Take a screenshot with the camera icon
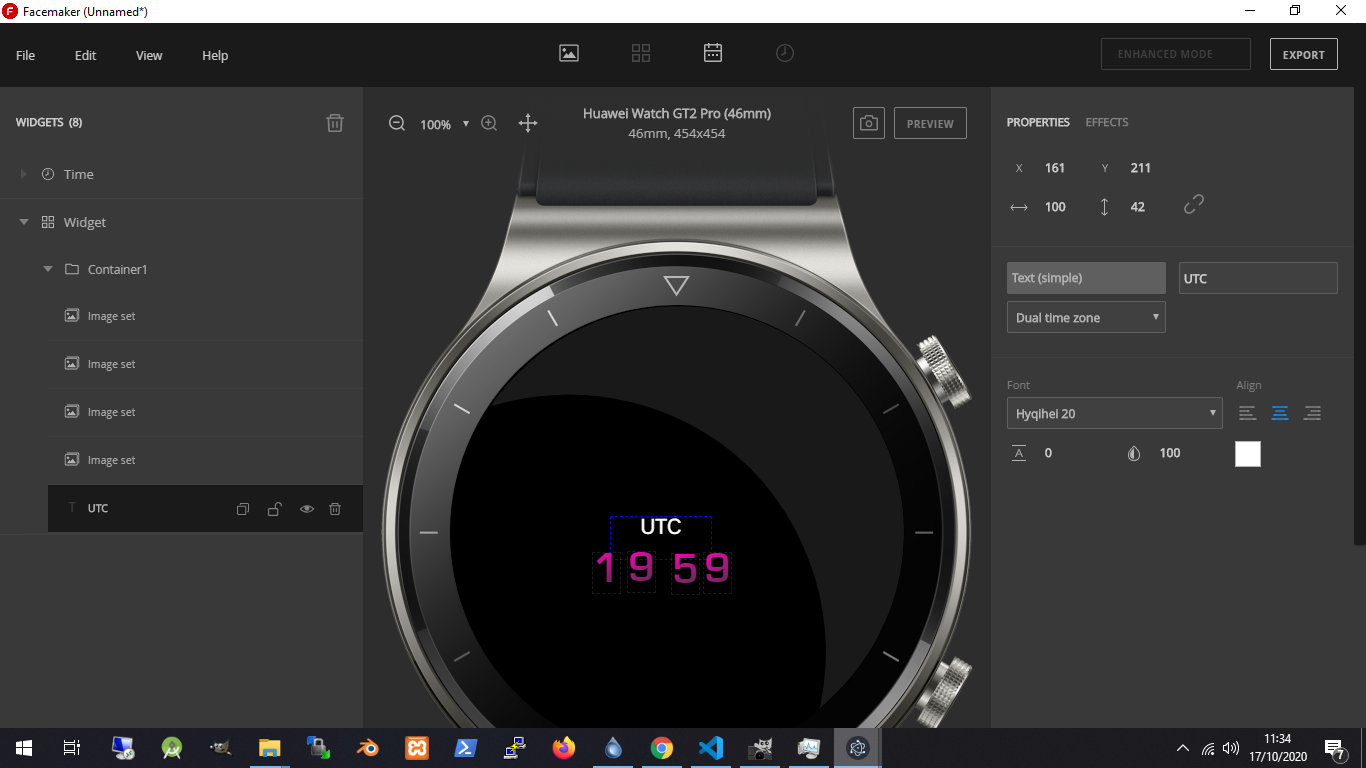1366x768 pixels. pyautogui.click(x=869, y=123)
